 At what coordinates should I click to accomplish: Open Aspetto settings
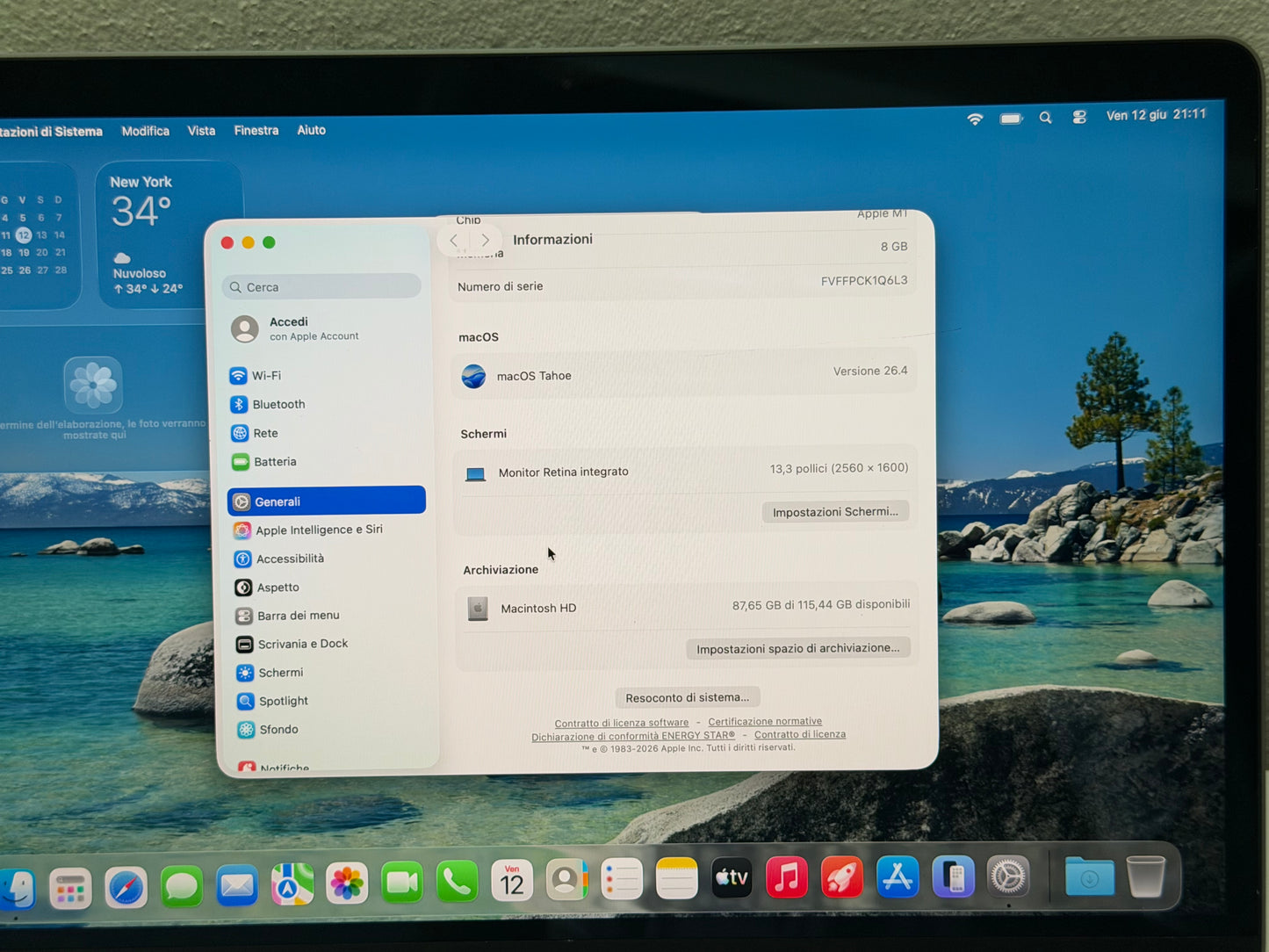coord(267,587)
